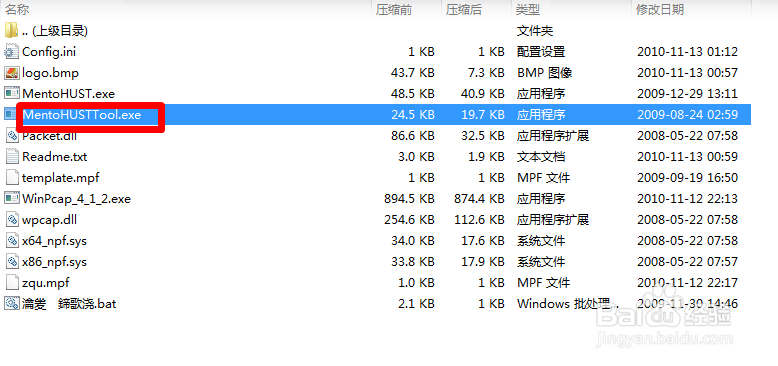Select the logo.bmp file name

[x=51, y=73]
